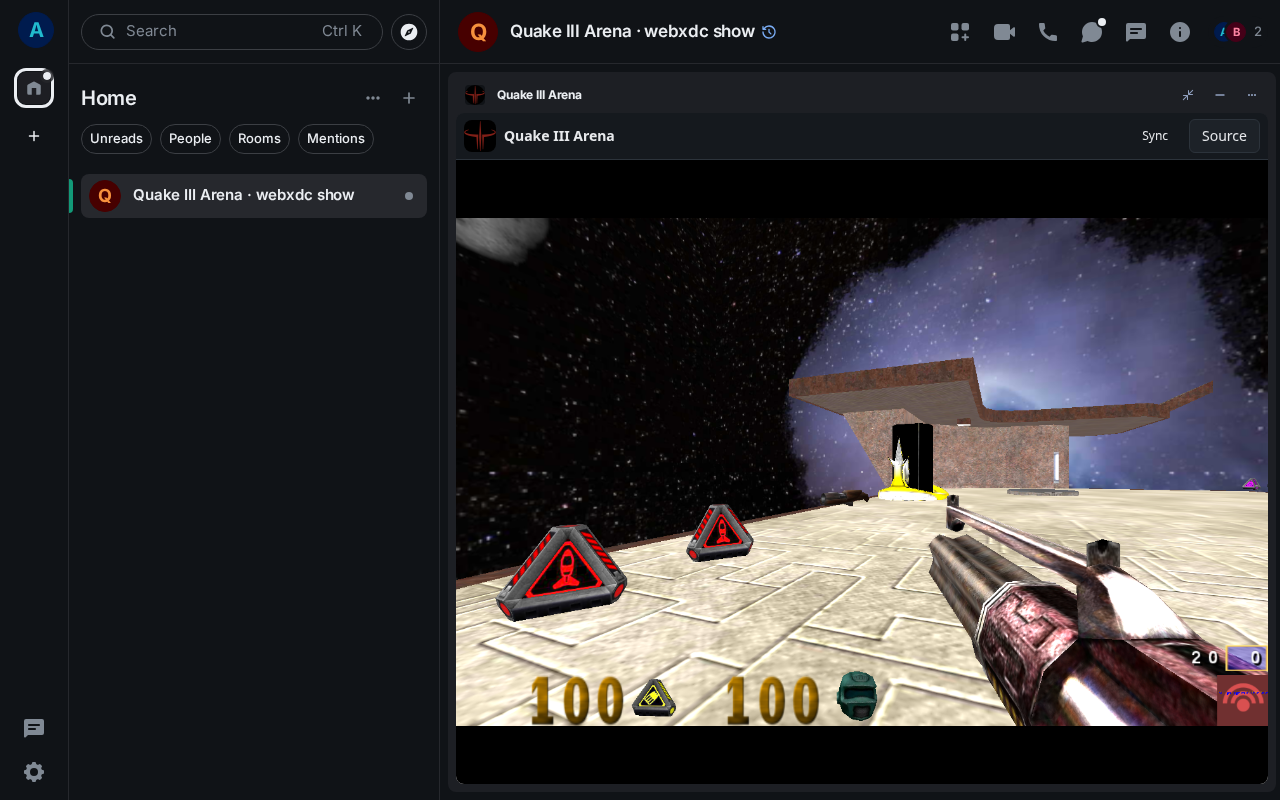1280x800 pixels.
Task: Click the "Quake III Arena" widget title bar text
Action: (539, 95)
